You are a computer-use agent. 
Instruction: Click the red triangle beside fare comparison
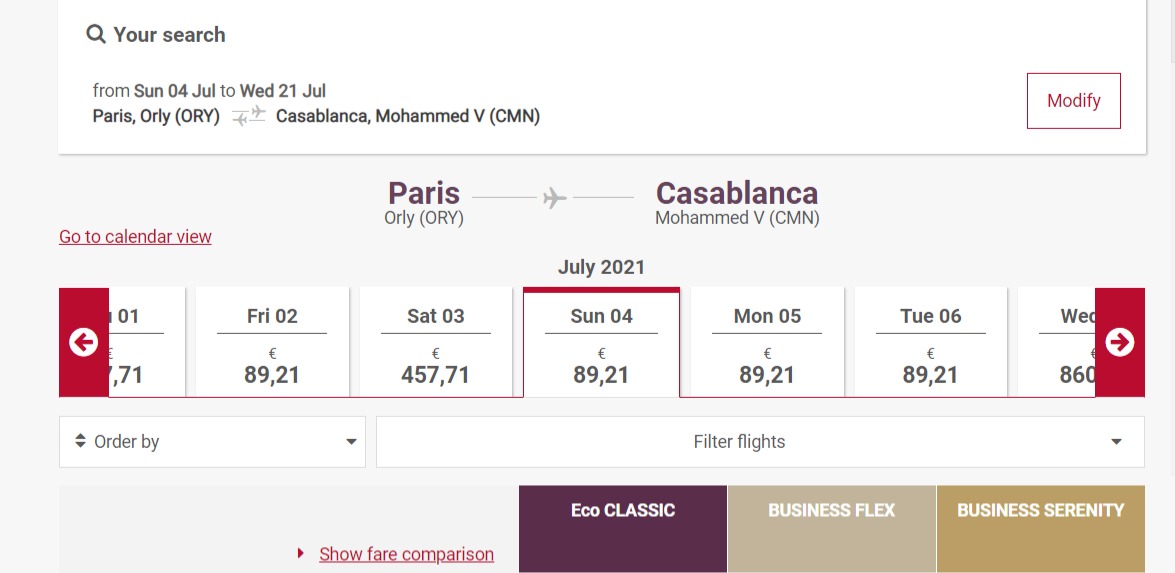coord(300,554)
